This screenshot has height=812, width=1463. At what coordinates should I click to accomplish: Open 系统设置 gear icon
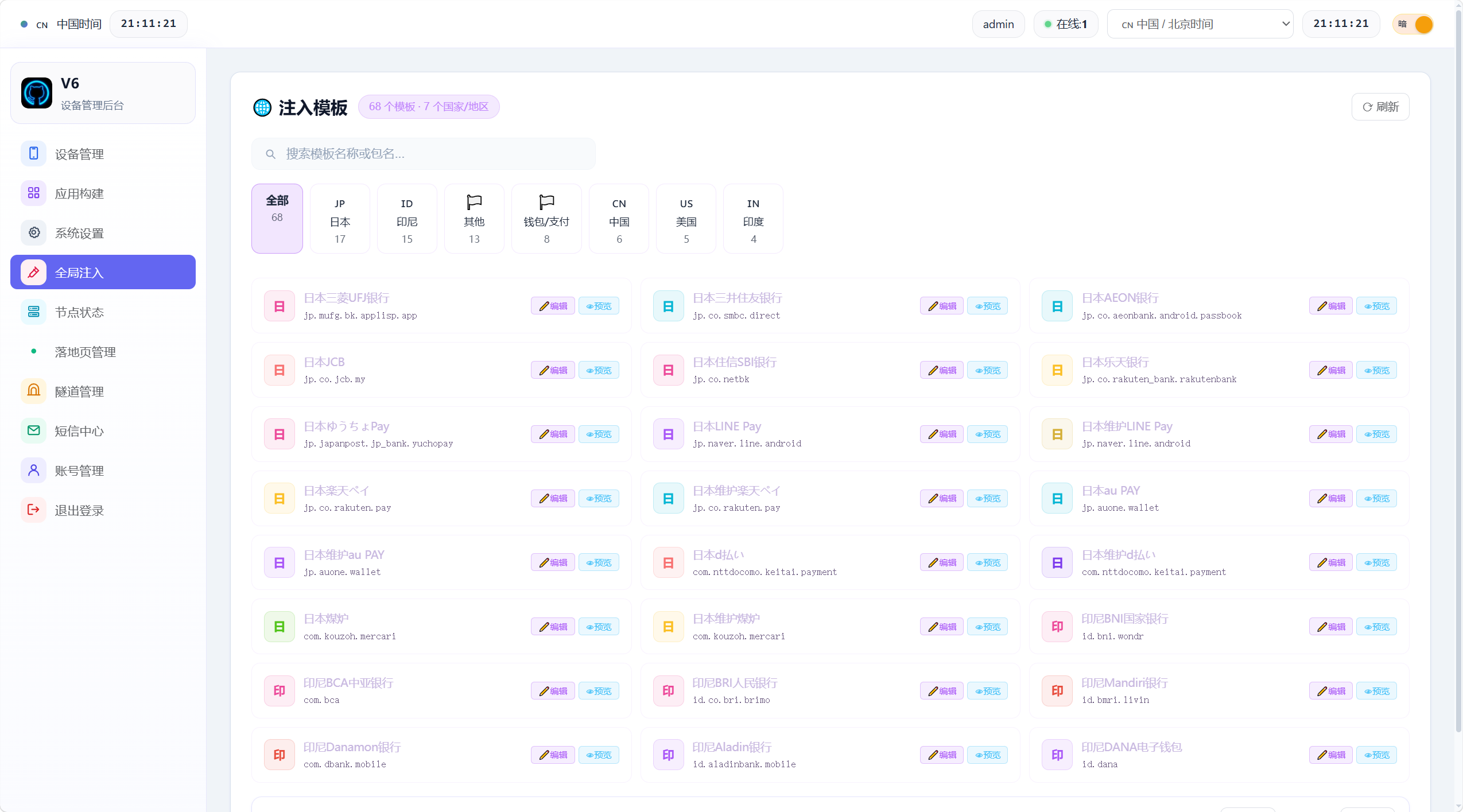pos(34,233)
